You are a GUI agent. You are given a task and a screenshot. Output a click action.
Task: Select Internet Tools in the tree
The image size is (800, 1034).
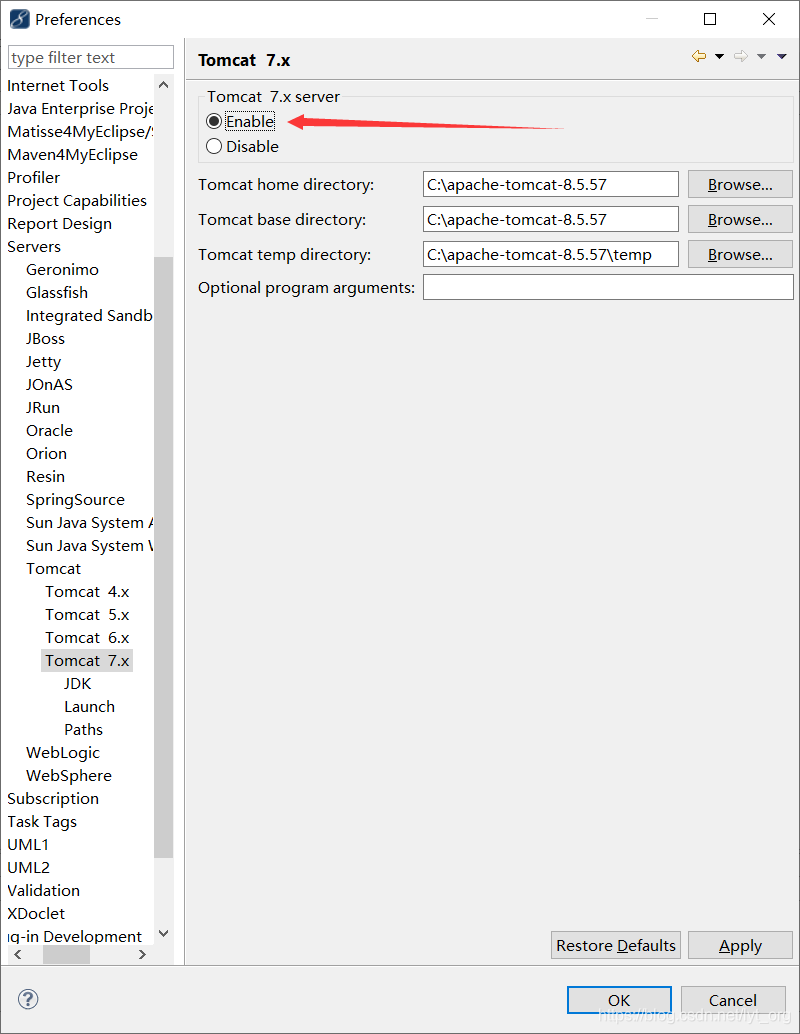click(x=58, y=86)
